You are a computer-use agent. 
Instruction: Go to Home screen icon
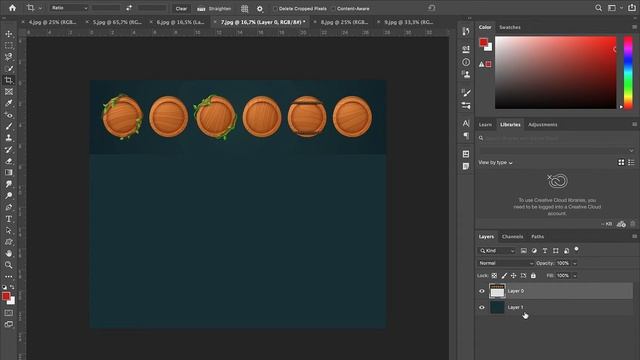[13, 8]
